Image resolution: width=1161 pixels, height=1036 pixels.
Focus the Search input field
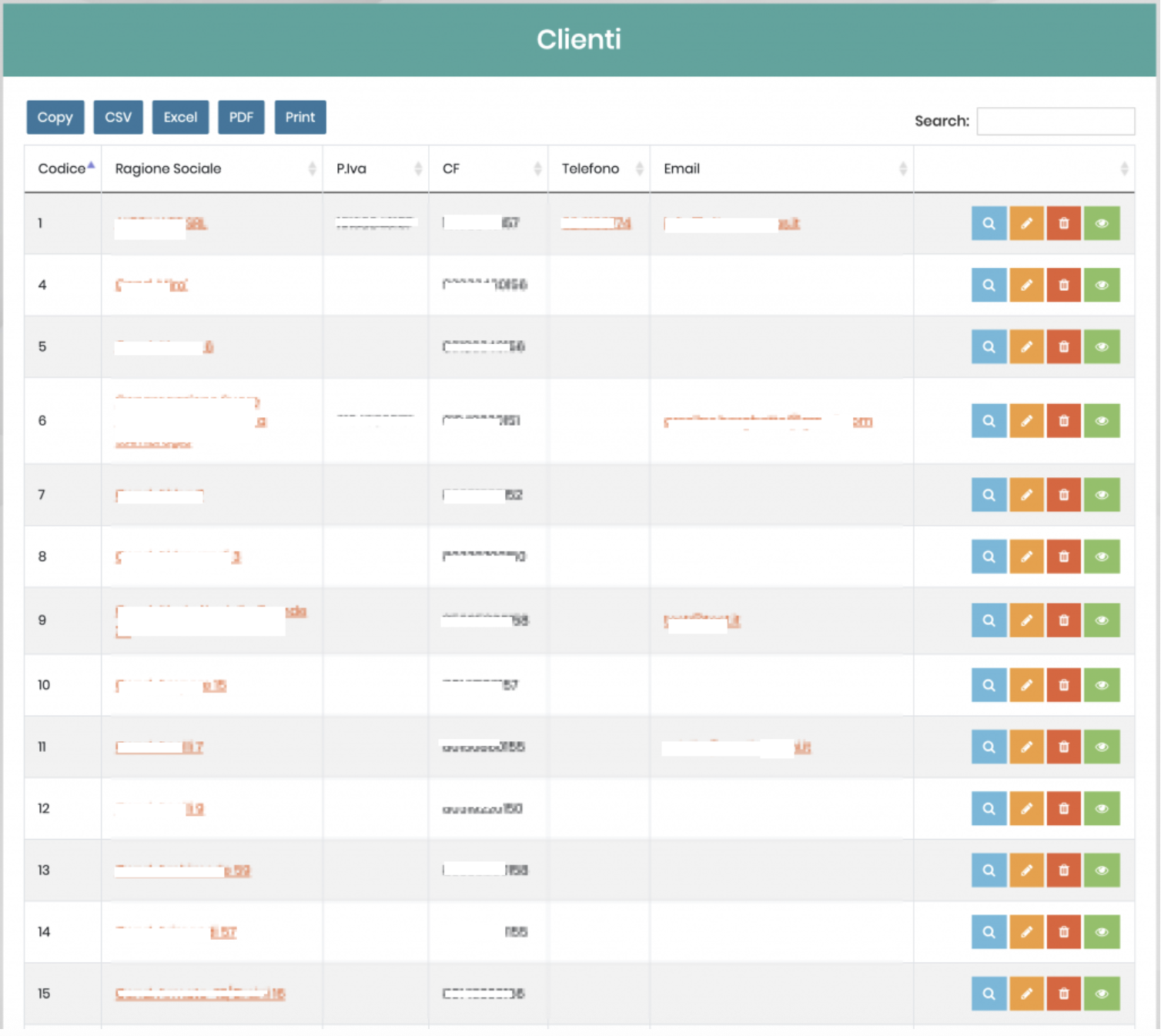pyautogui.click(x=1055, y=121)
